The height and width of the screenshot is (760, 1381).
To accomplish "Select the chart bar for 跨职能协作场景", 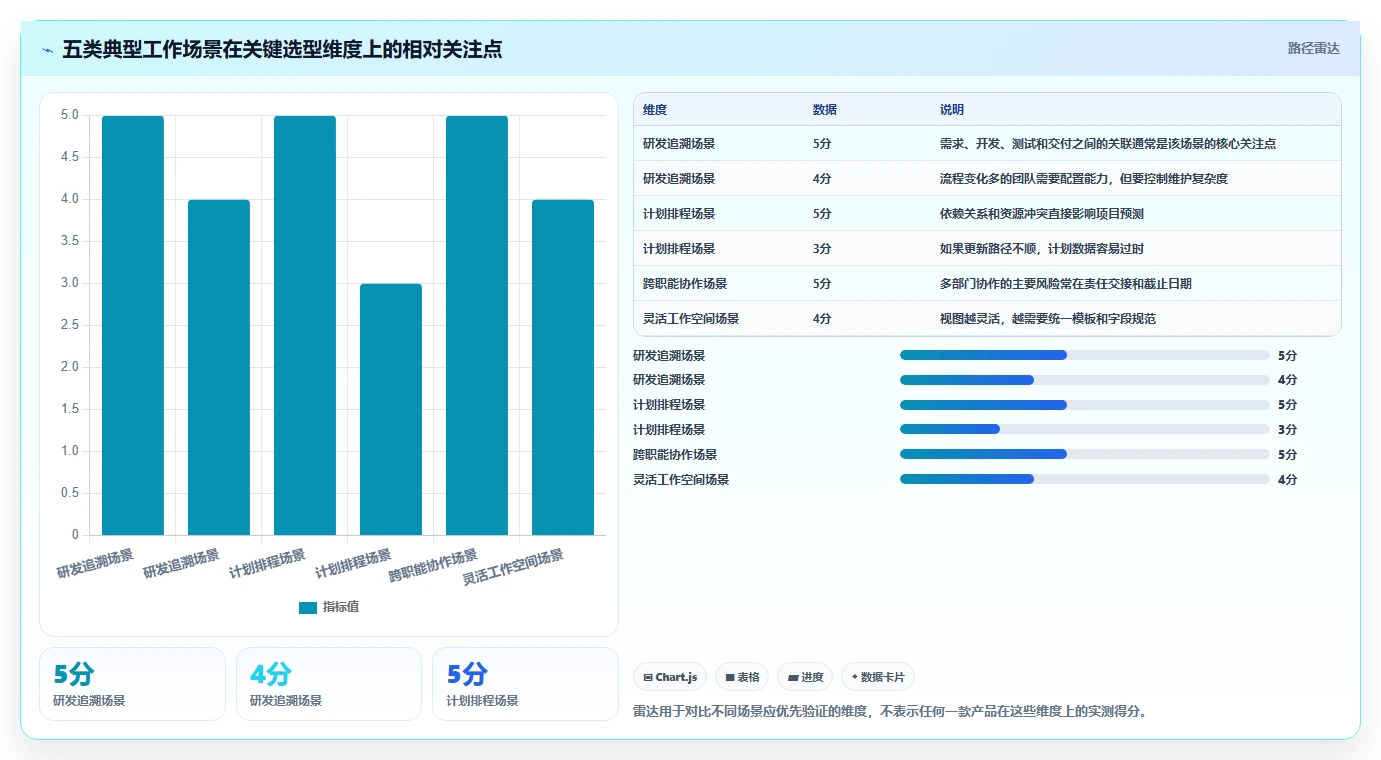I will tap(477, 325).
